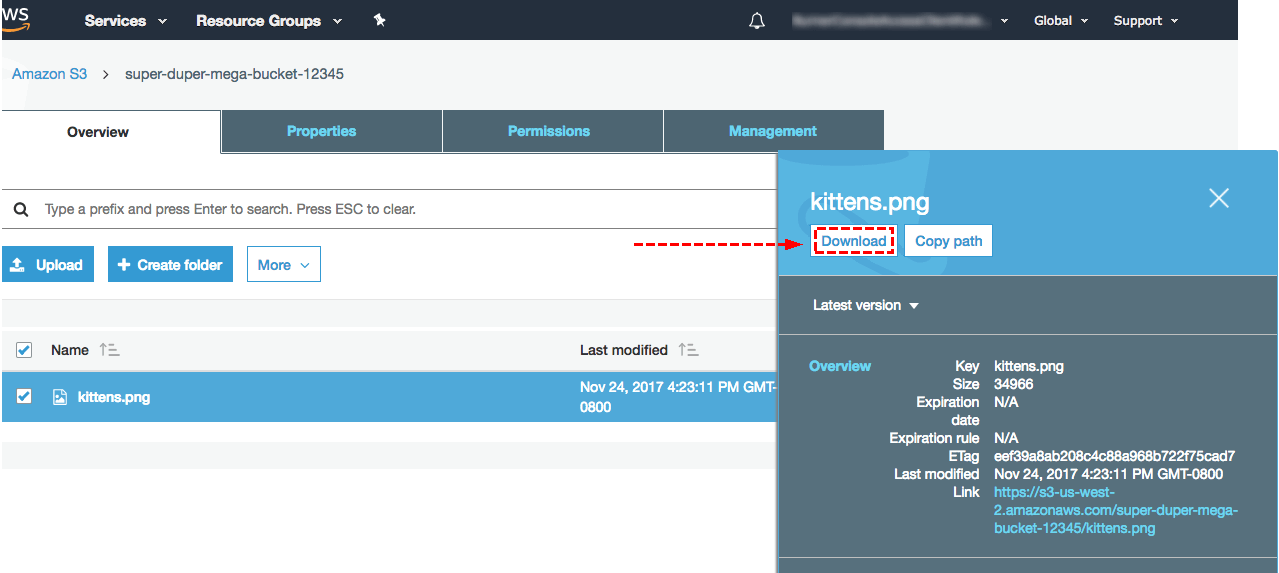The image size is (1279, 573).
Task: Click kittens.png file name in list
Action: [x=114, y=397]
